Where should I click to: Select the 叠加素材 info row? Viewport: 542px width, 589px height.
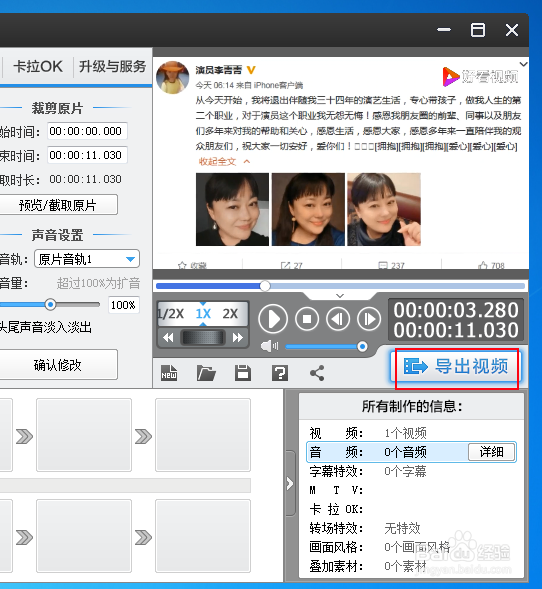[411, 566]
